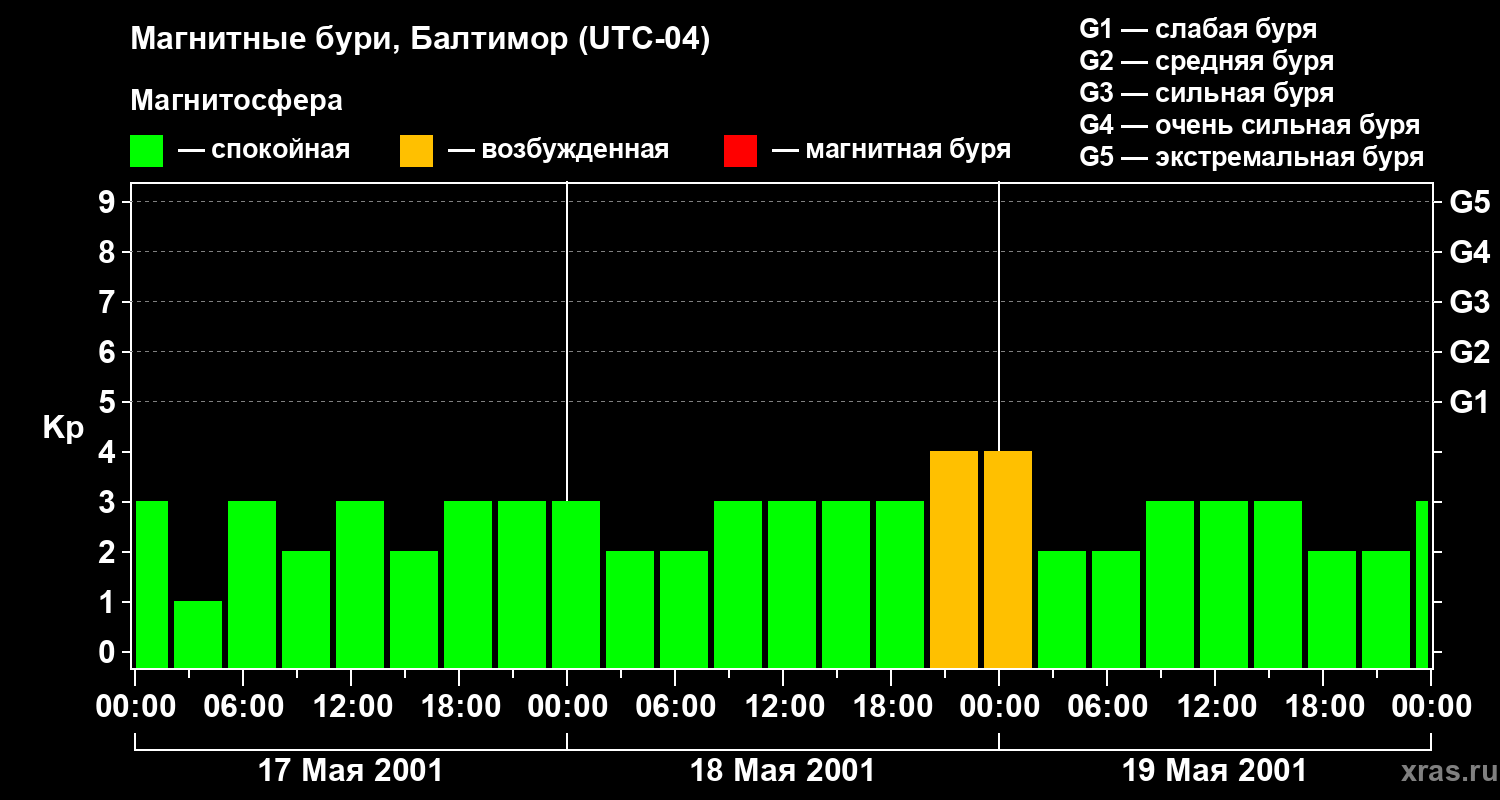Click the 12:00 time label under 18 May

(x=782, y=707)
